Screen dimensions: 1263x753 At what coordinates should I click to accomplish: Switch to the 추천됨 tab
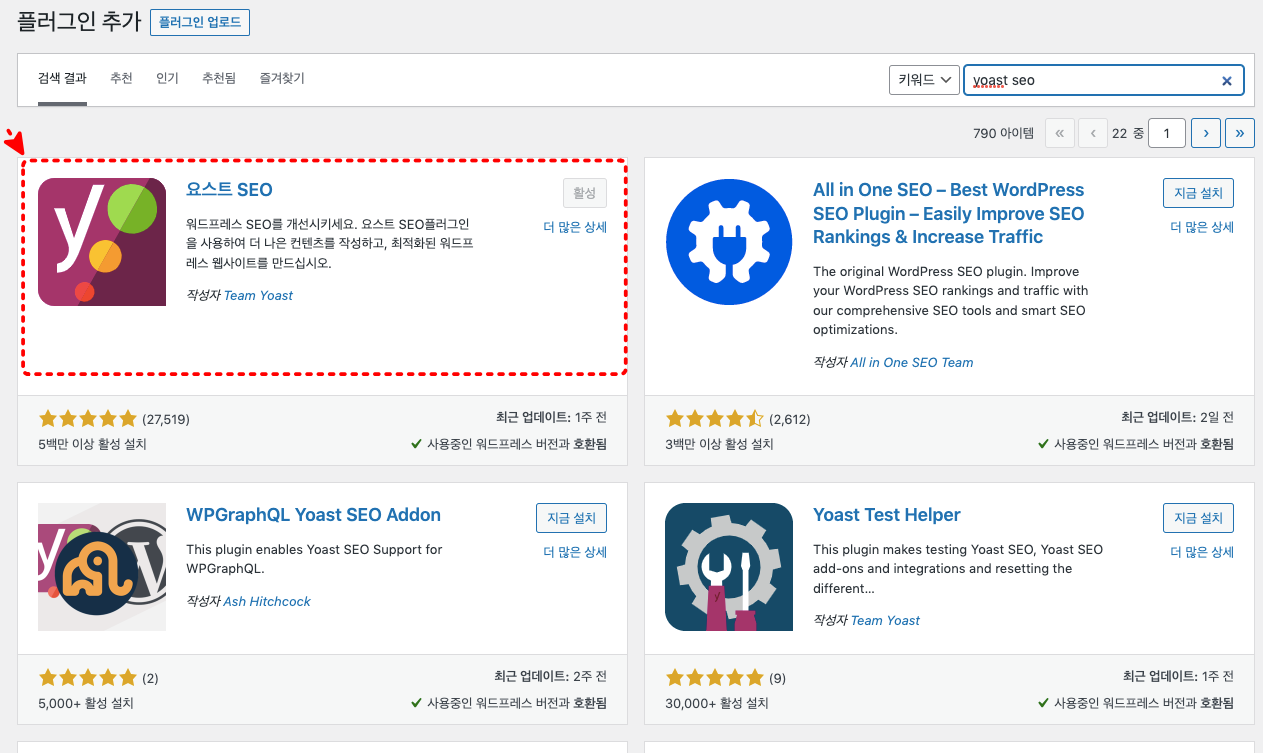tap(219, 78)
